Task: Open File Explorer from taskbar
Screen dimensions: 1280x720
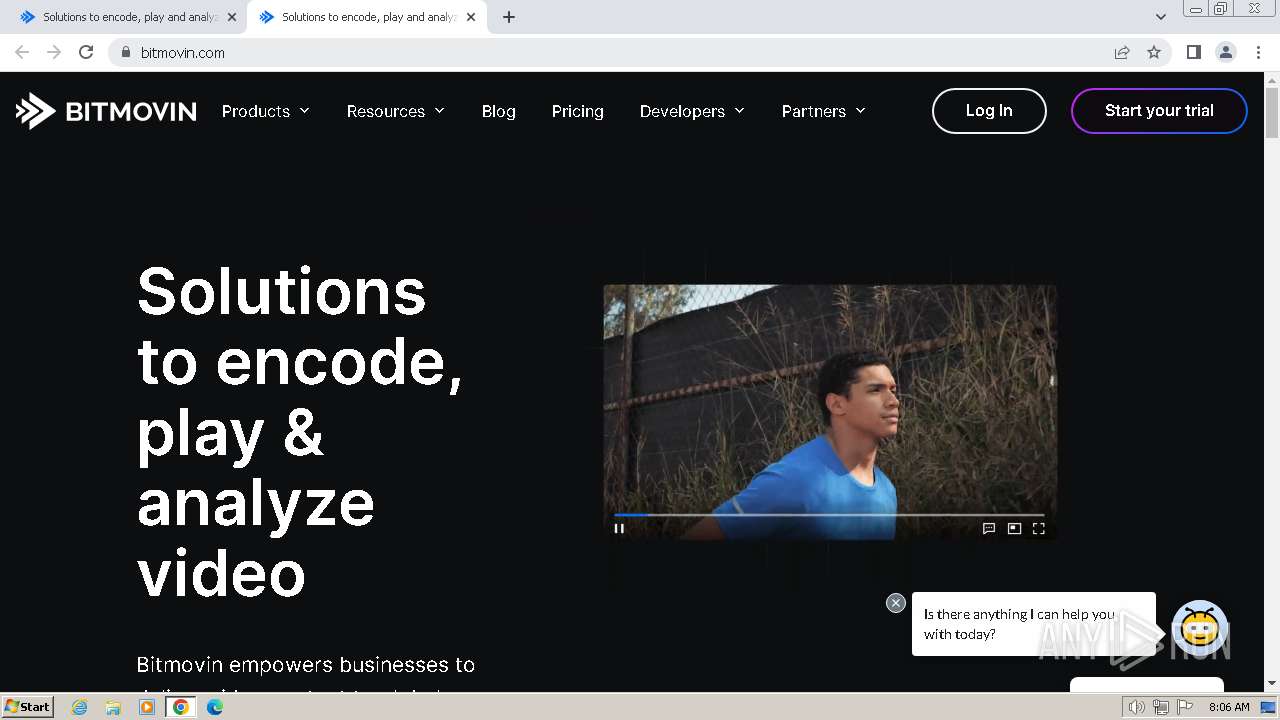Action: click(113, 707)
